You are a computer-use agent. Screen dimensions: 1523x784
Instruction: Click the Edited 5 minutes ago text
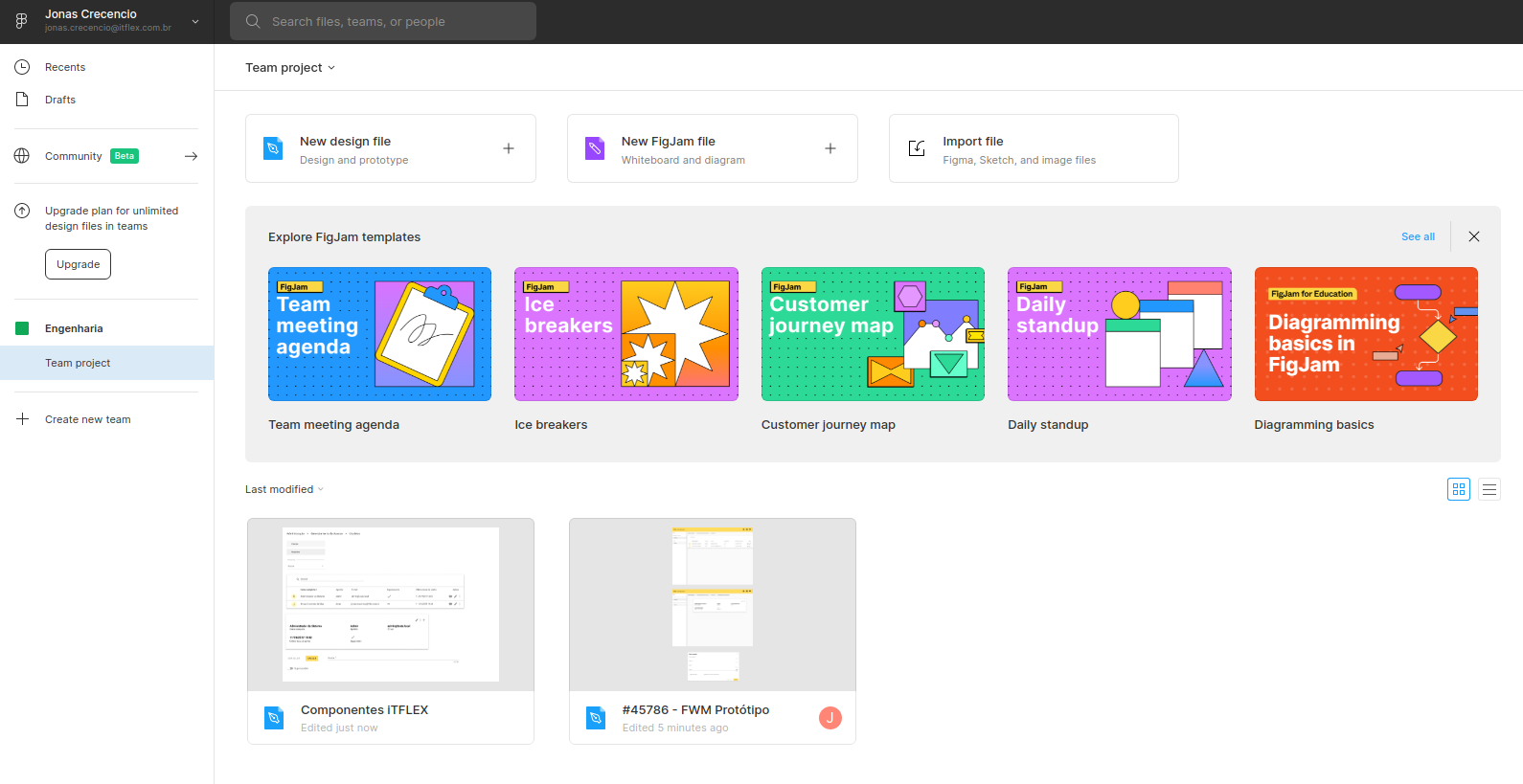pos(675,728)
